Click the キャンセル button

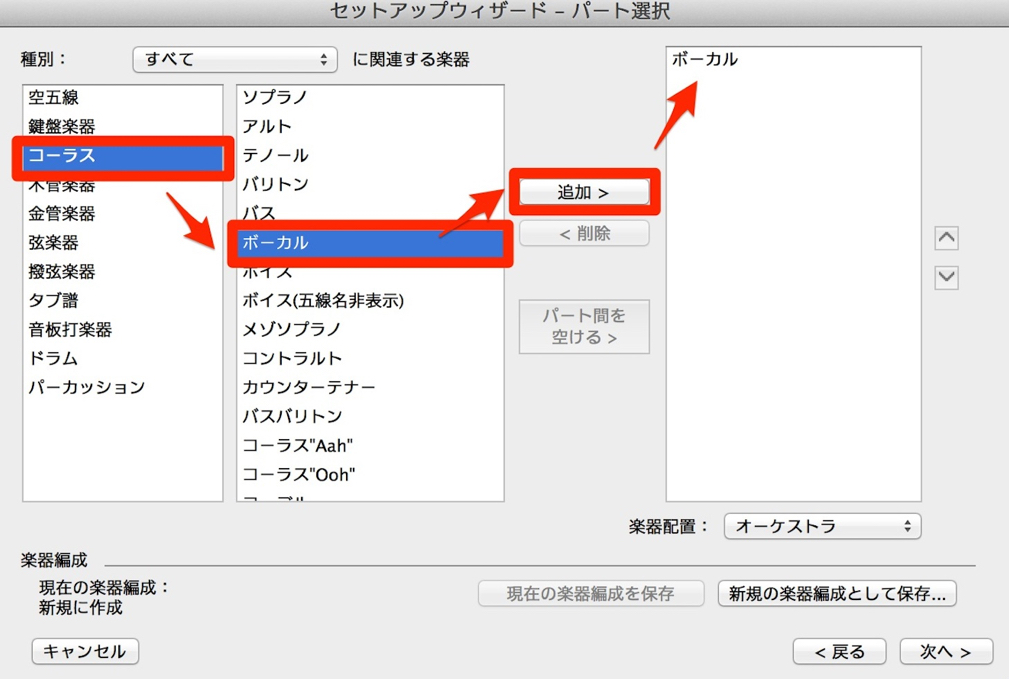click(85, 651)
